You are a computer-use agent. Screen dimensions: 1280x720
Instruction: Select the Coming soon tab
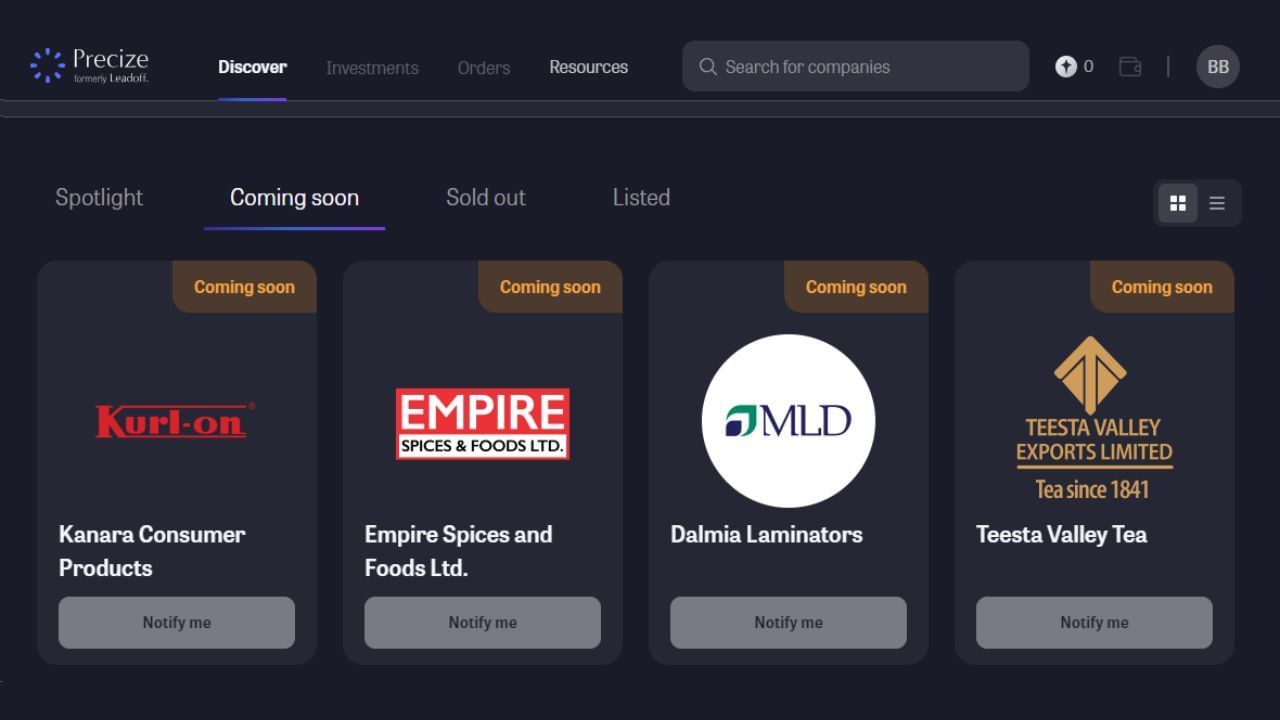click(294, 197)
